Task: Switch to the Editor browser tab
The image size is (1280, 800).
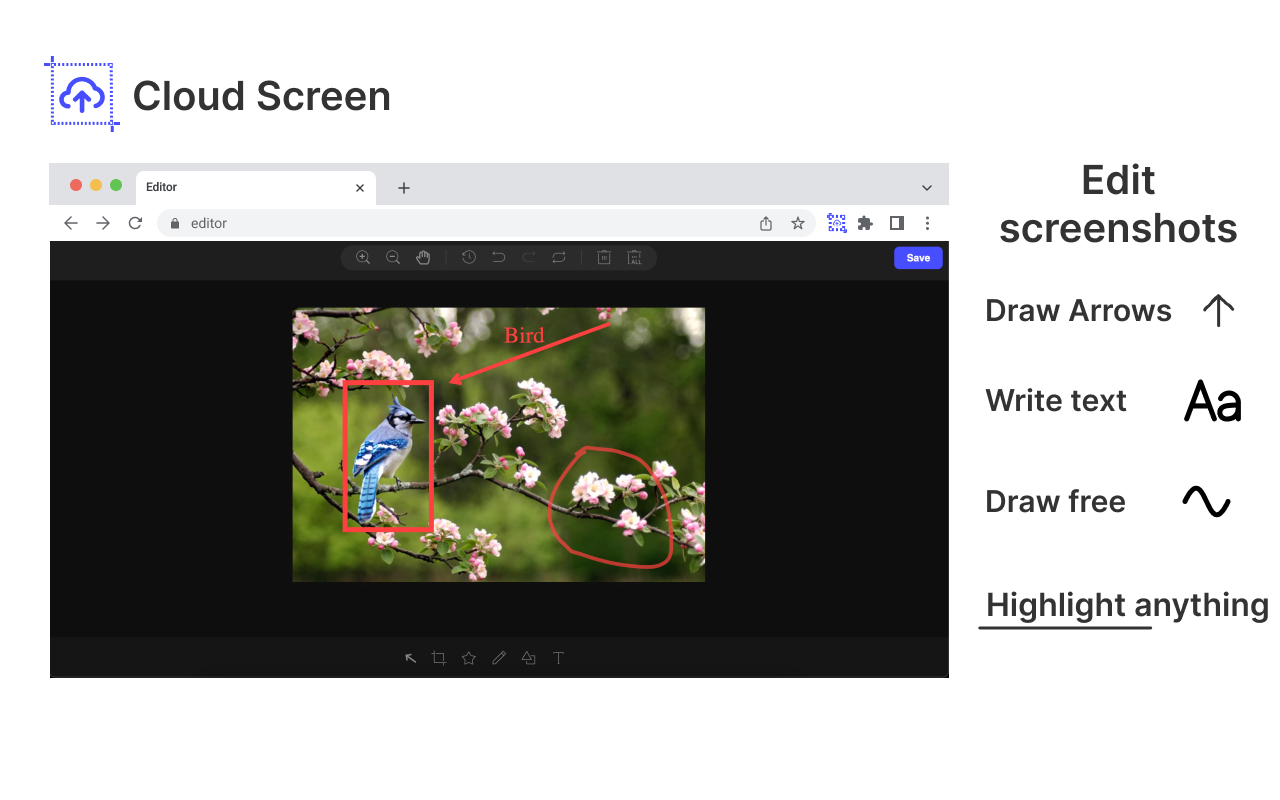Action: point(245,187)
